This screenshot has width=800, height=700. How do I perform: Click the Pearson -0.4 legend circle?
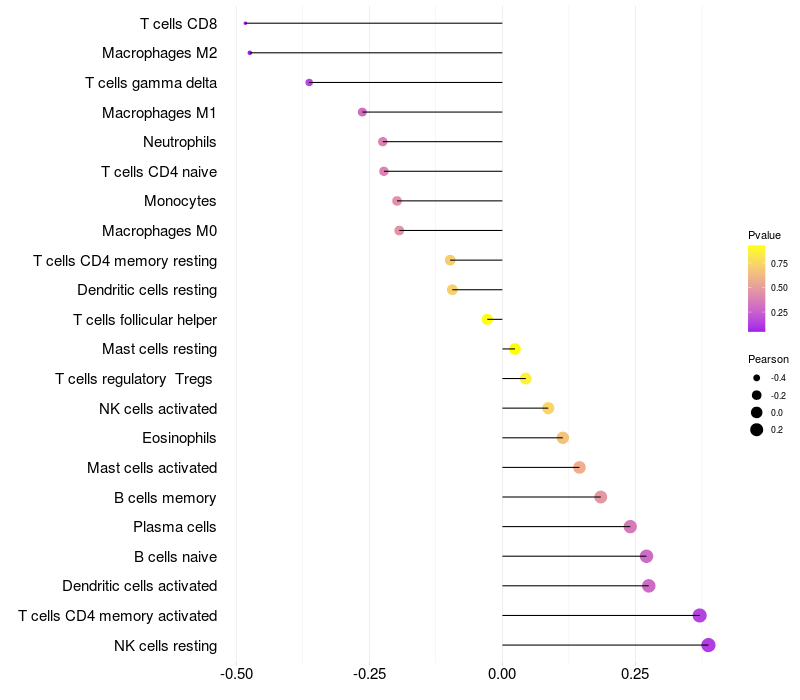tap(756, 378)
